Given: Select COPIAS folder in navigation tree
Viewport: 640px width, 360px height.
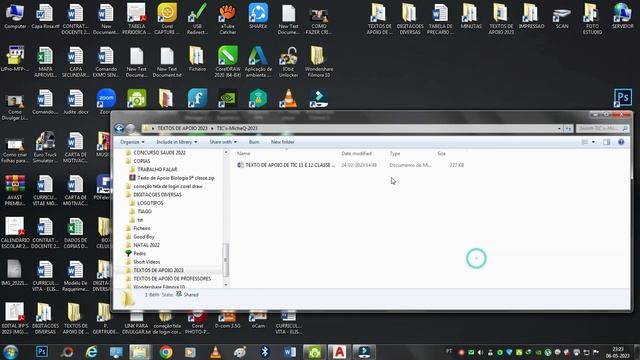Looking at the screenshot, I should coord(142,161).
